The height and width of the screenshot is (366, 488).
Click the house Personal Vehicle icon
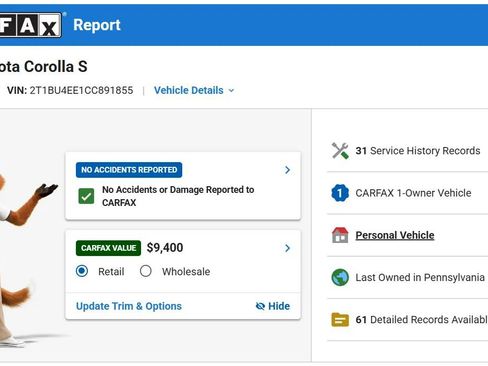pyautogui.click(x=340, y=235)
